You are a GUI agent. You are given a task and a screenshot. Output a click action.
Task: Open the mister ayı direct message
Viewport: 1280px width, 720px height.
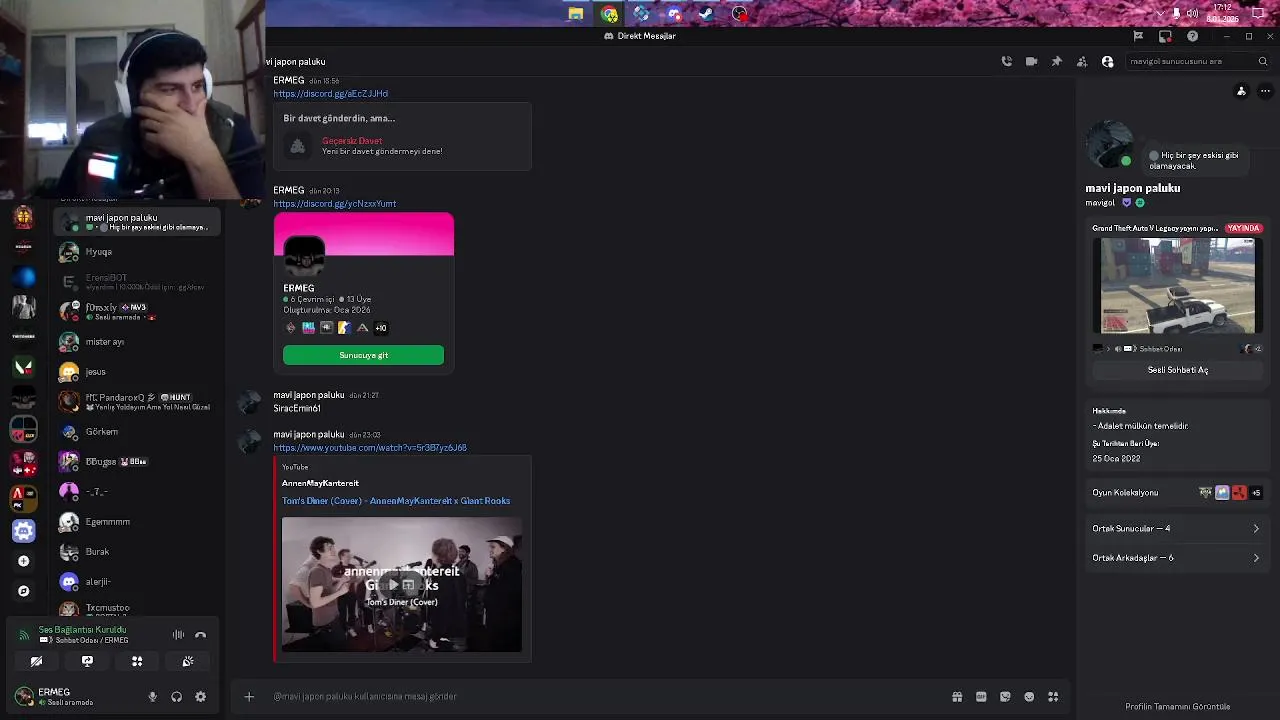point(137,342)
